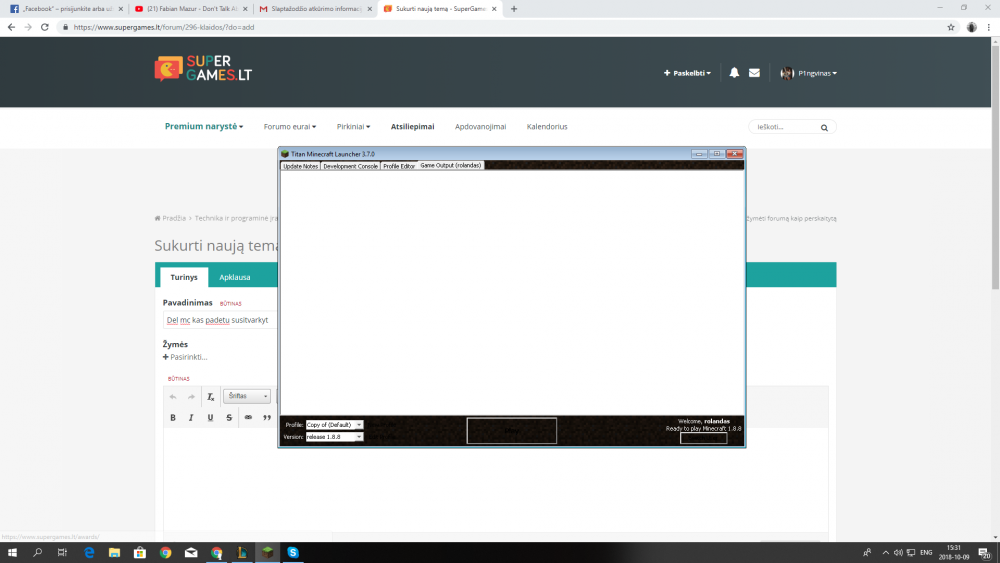Open Skype from the taskbar

(x=293, y=552)
